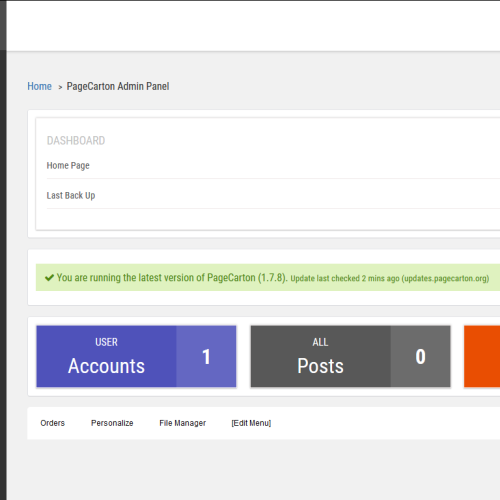Click the PageCarton Admin Panel breadcrumb
Image resolution: width=500 pixels, height=500 pixels.
(x=118, y=86)
